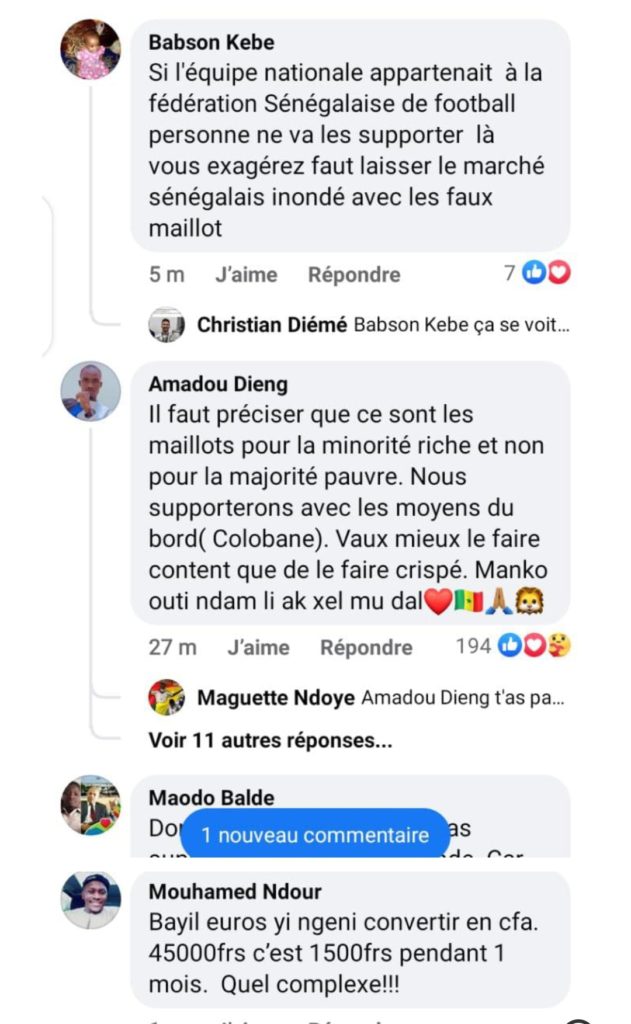Tap the 1 nouveau commentaire pill

[x=315, y=835]
